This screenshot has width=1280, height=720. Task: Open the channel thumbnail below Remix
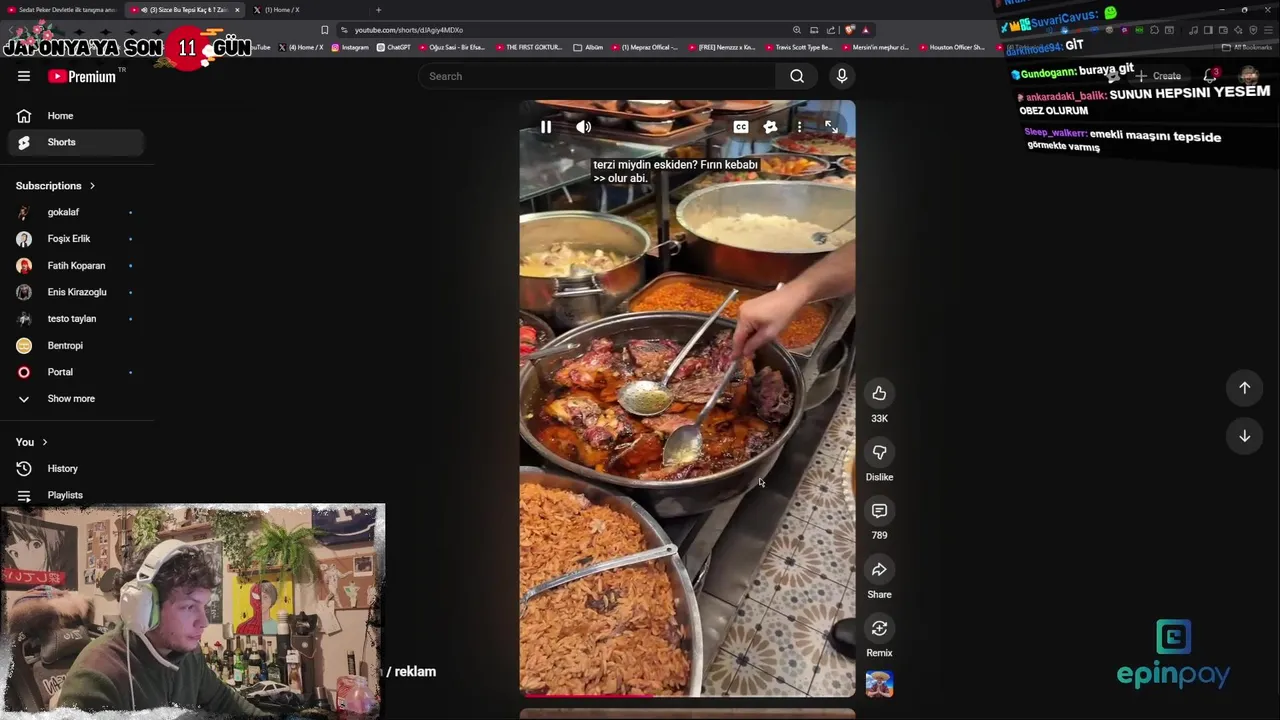879,684
